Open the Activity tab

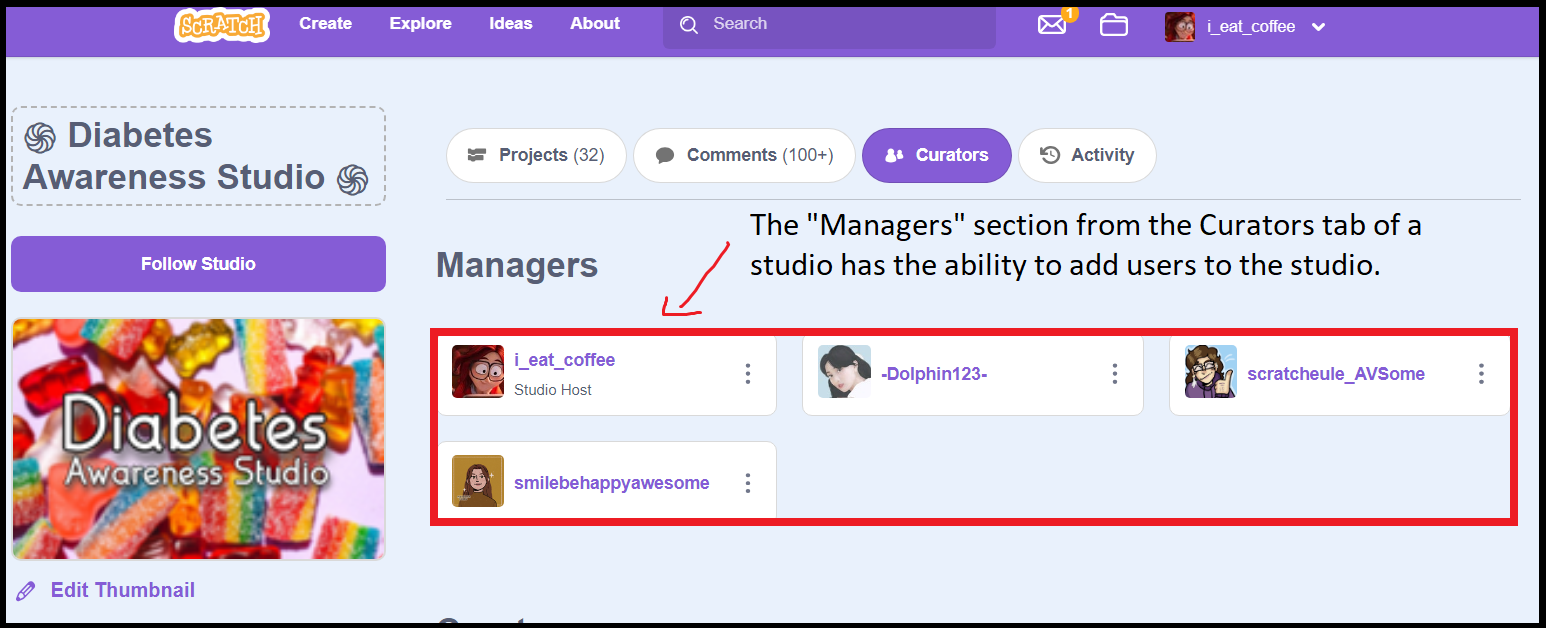coord(1087,155)
